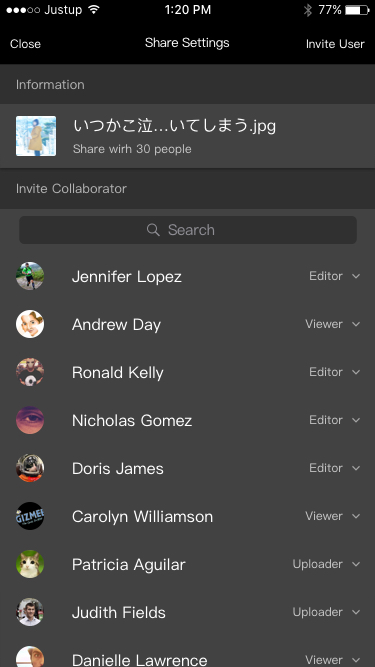Open Andrew Day's avatar
The width and height of the screenshot is (375, 667).
[30, 324]
